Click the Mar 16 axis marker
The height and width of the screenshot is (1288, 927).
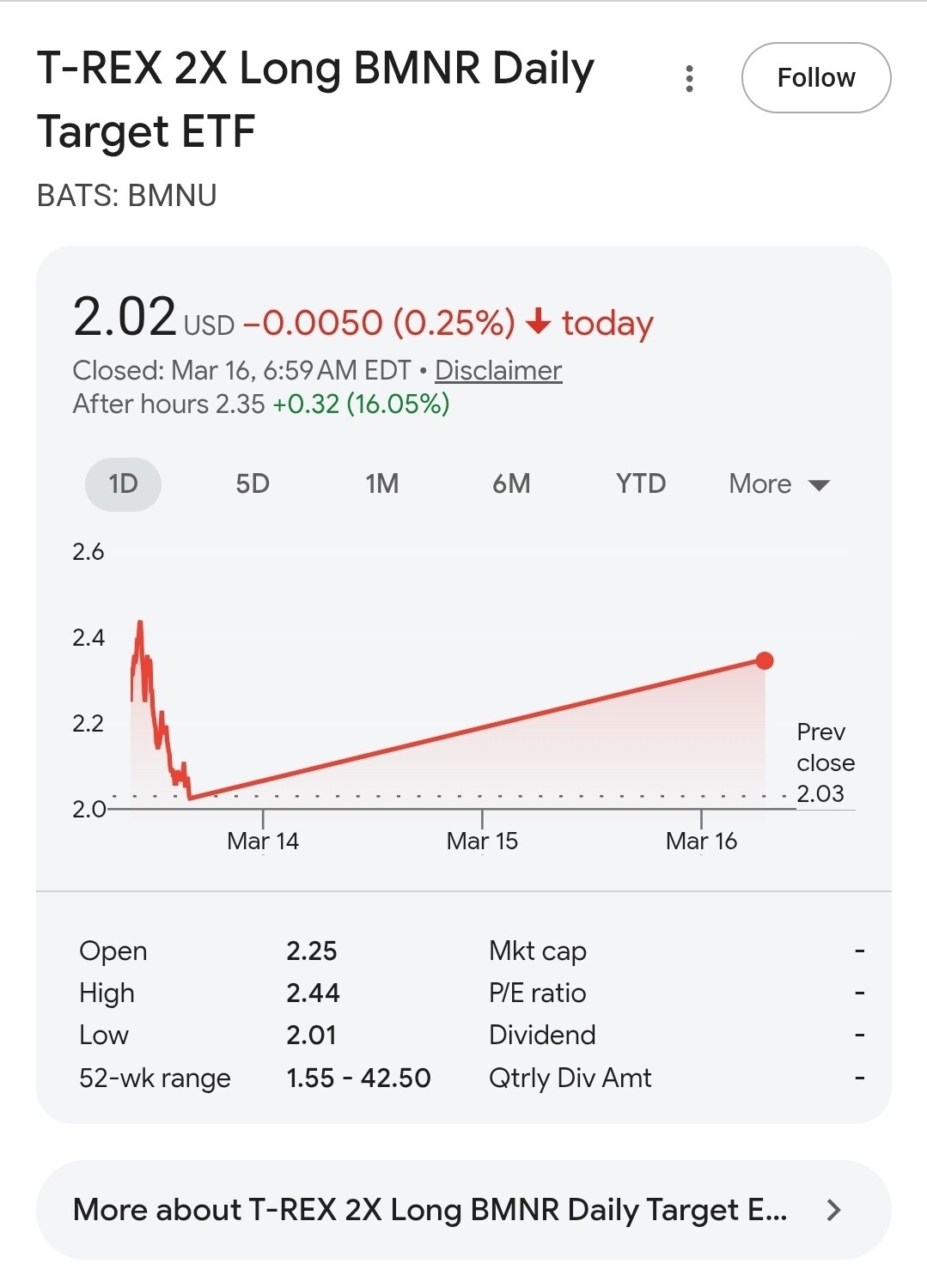click(701, 841)
